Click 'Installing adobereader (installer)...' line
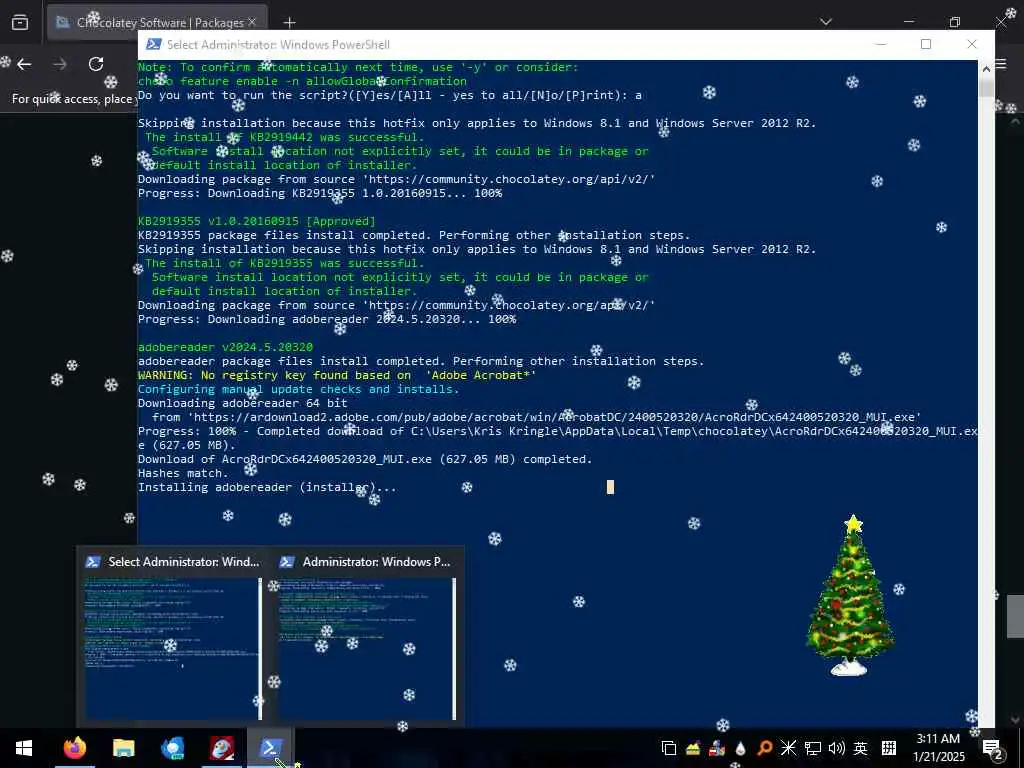Screen dimensions: 1024x768 click(266, 487)
